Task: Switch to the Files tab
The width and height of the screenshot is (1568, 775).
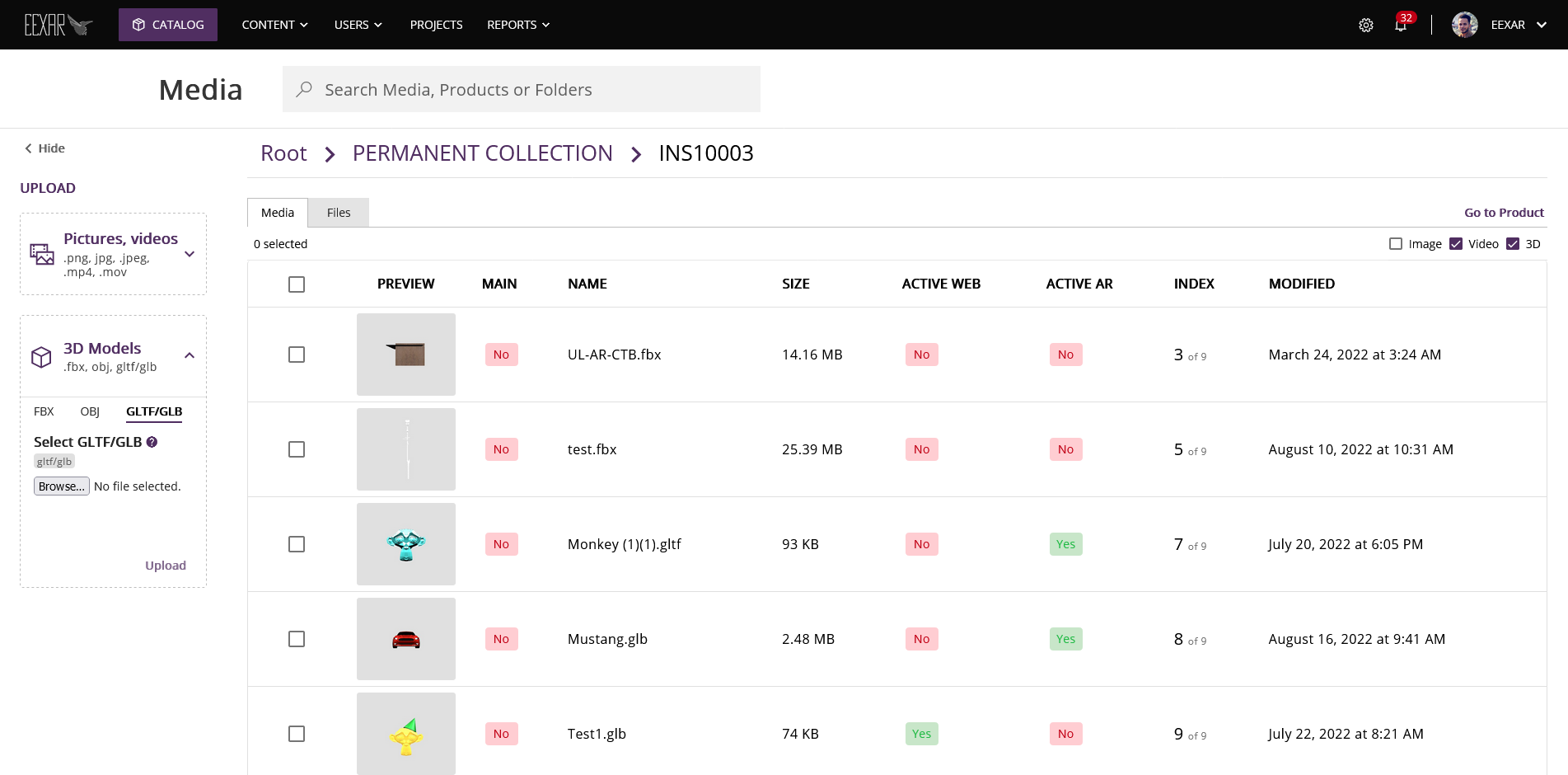Action: pos(338,213)
